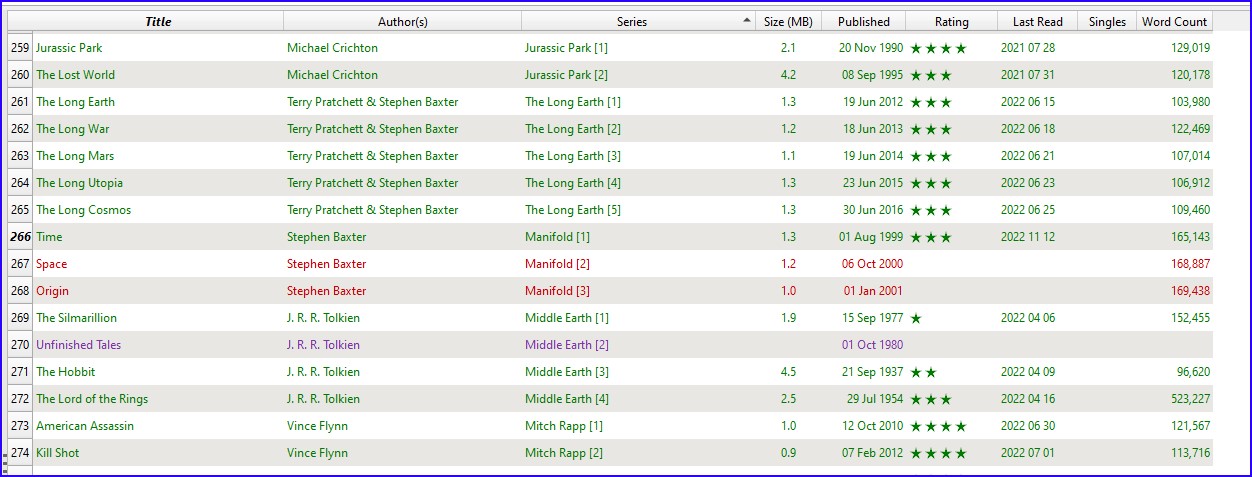Sort books by the Published column header

(863, 21)
